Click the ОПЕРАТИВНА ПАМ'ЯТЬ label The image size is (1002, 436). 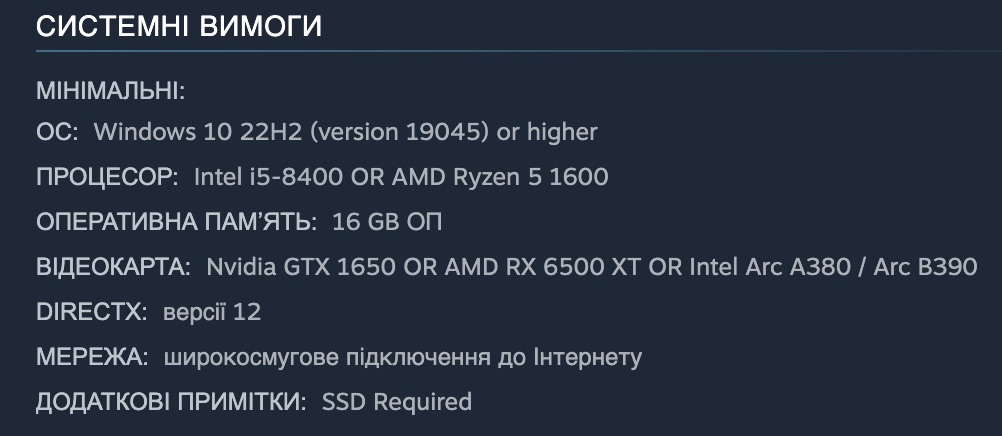point(176,222)
